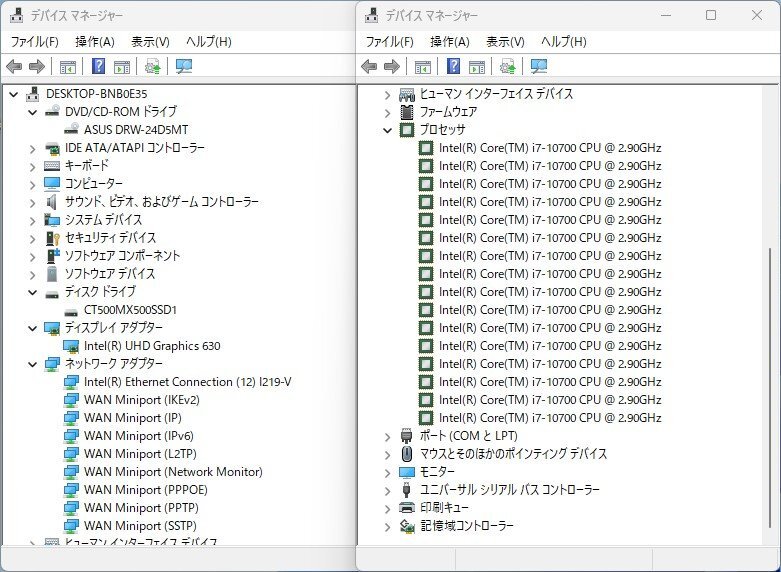Expand the 記憶域コントローラー category

click(x=388, y=527)
